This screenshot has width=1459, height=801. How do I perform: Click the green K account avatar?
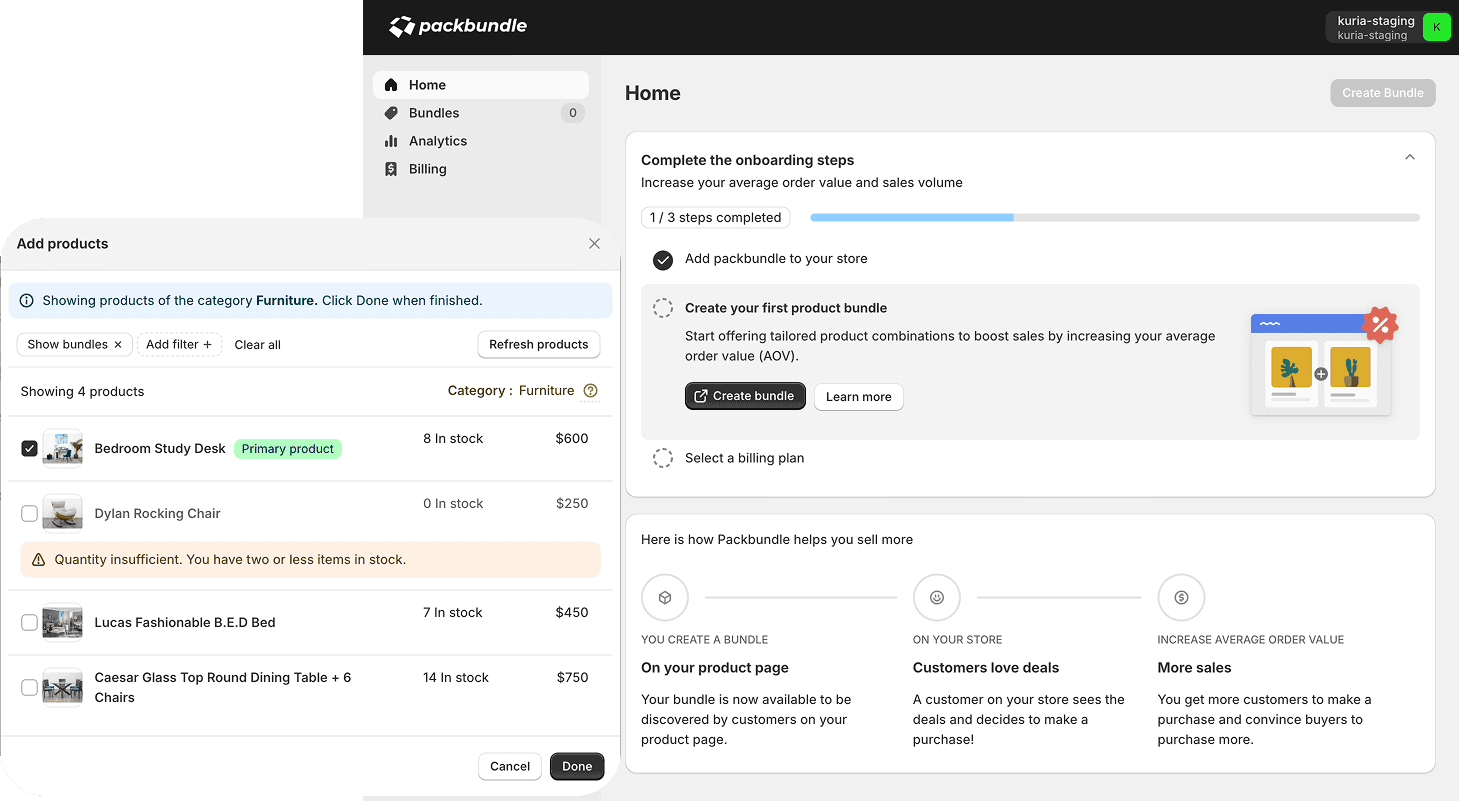pyautogui.click(x=1436, y=27)
